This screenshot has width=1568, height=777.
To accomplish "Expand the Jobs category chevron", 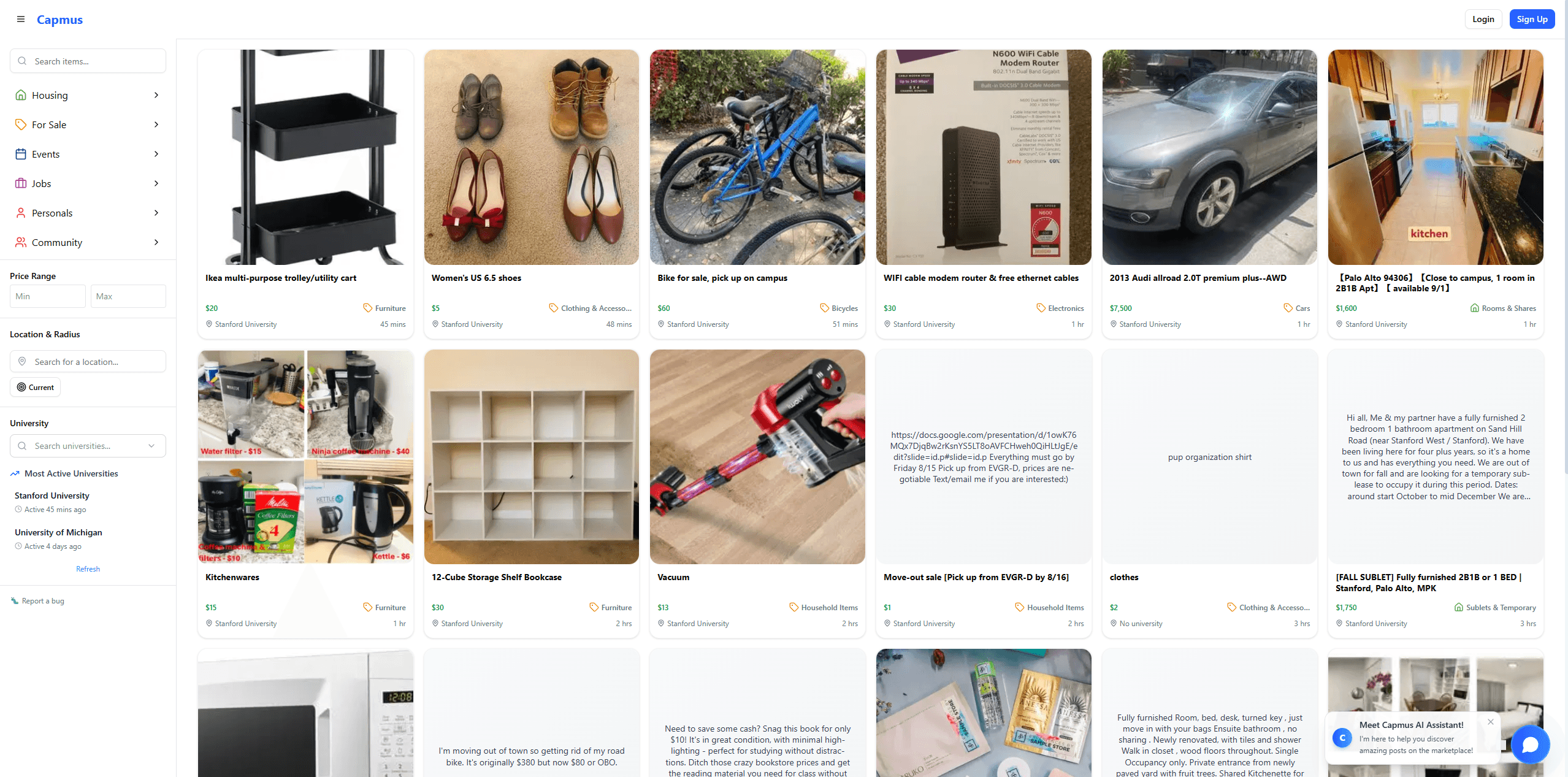I will point(156,183).
